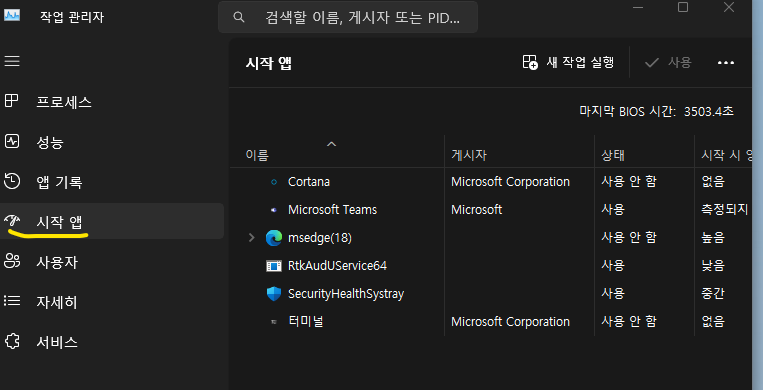The image size is (763, 390).
Task: Click 사용 안 함 status of msedge
Action: [629, 238]
